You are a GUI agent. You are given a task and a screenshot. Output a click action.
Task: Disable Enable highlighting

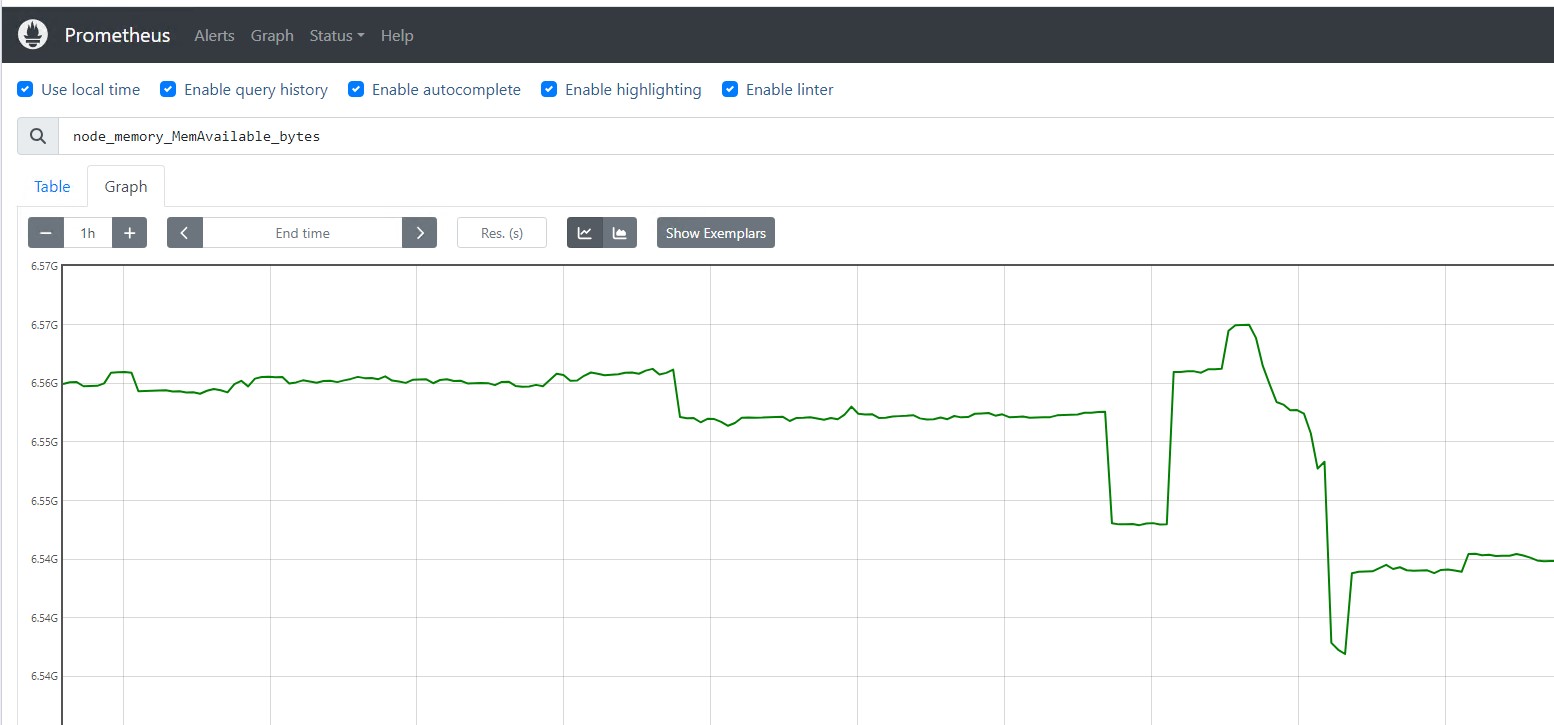click(x=549, y=89)
